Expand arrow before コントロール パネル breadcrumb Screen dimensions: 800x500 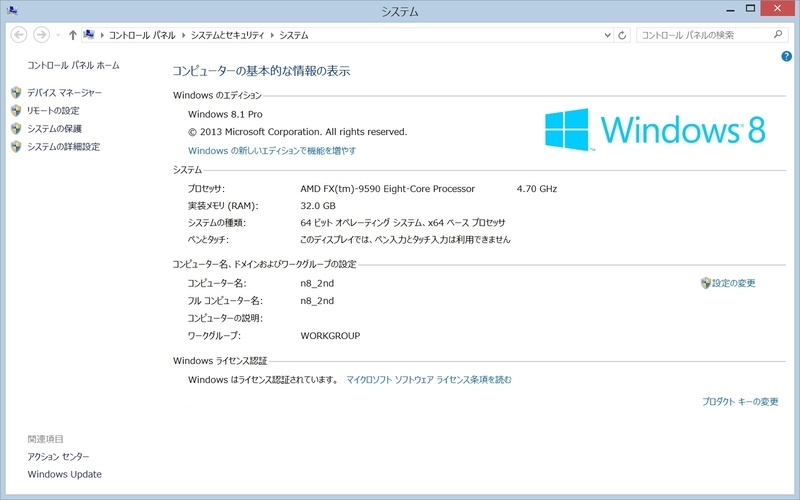(x=102, y=35)
